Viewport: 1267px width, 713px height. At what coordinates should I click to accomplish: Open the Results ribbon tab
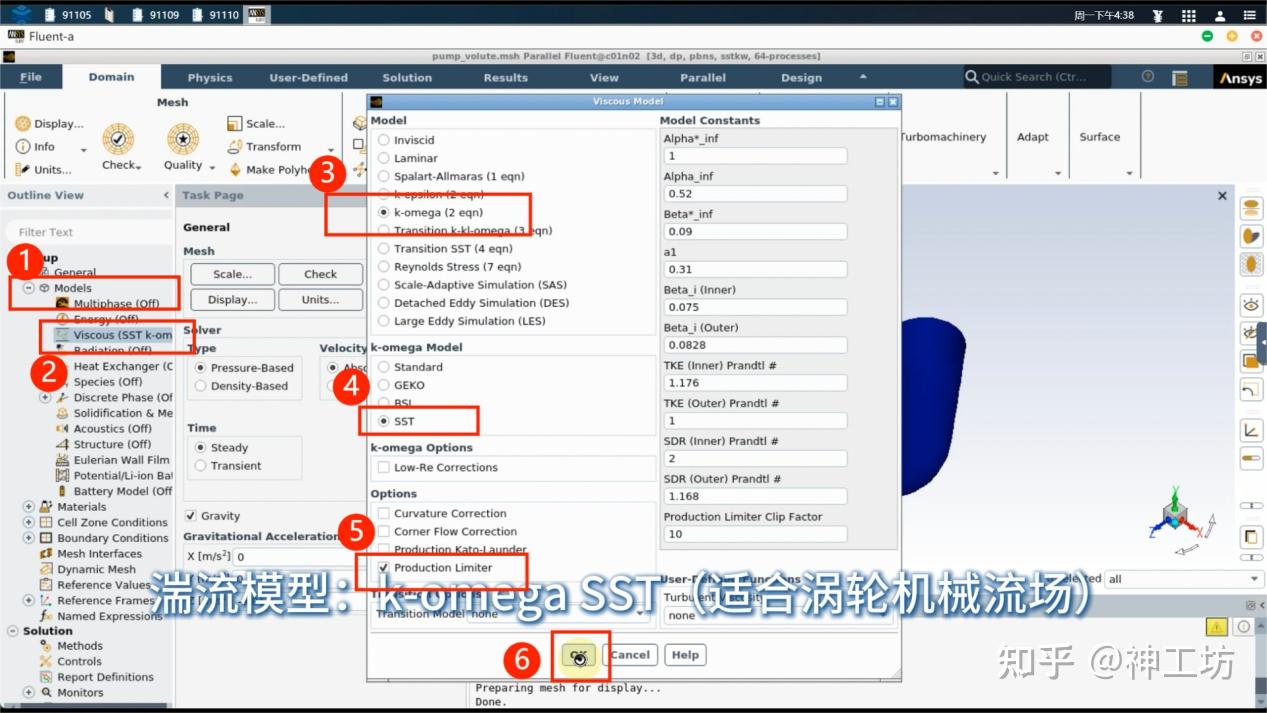506,77
